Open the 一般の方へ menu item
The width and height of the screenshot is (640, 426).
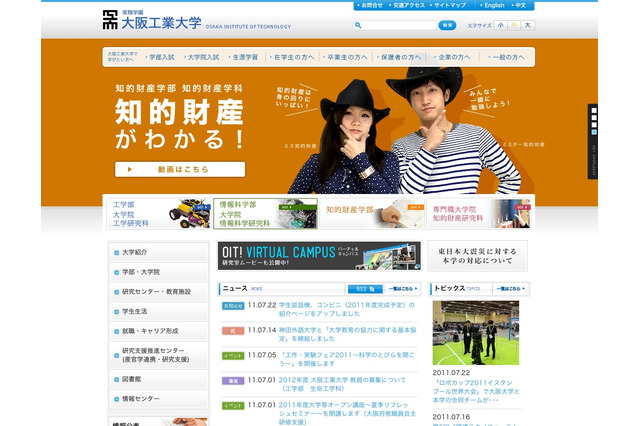pos(507,57)
